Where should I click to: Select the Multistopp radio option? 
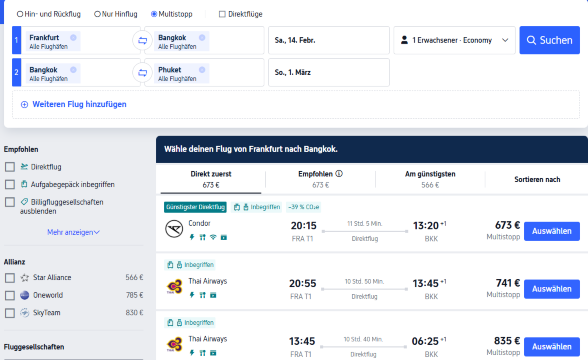(x=154, y=14)
